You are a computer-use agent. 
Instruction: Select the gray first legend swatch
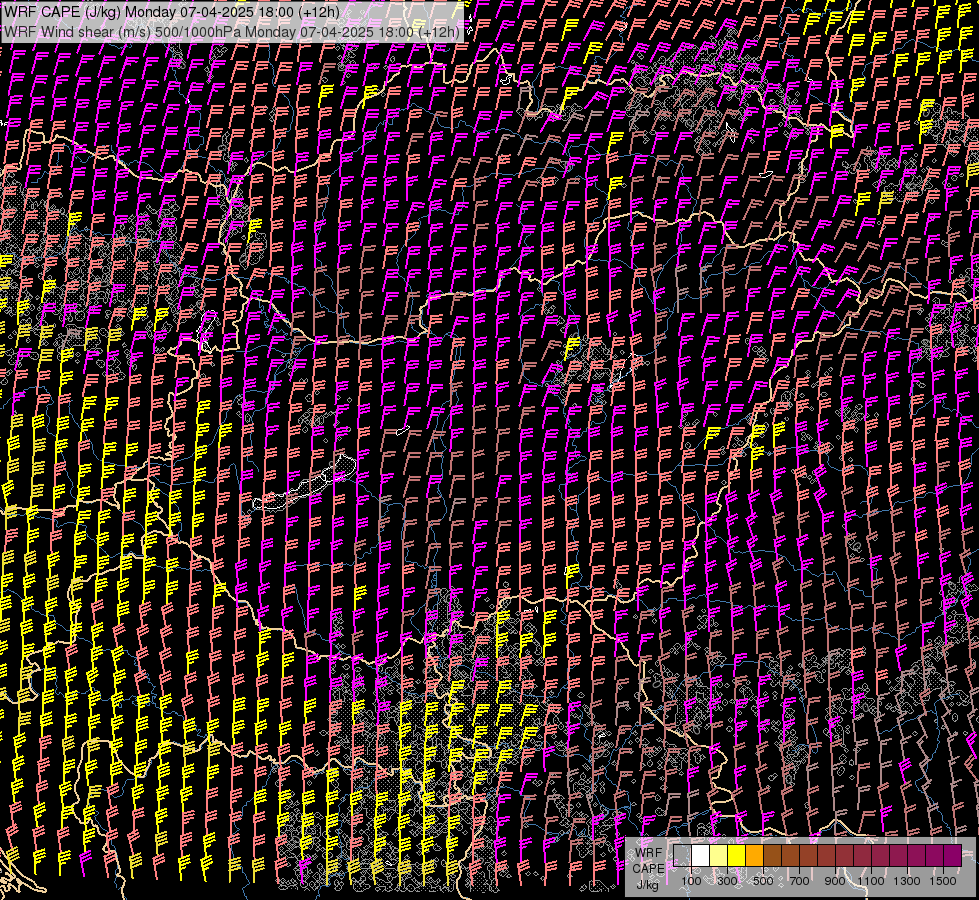(x=682, y=856)
